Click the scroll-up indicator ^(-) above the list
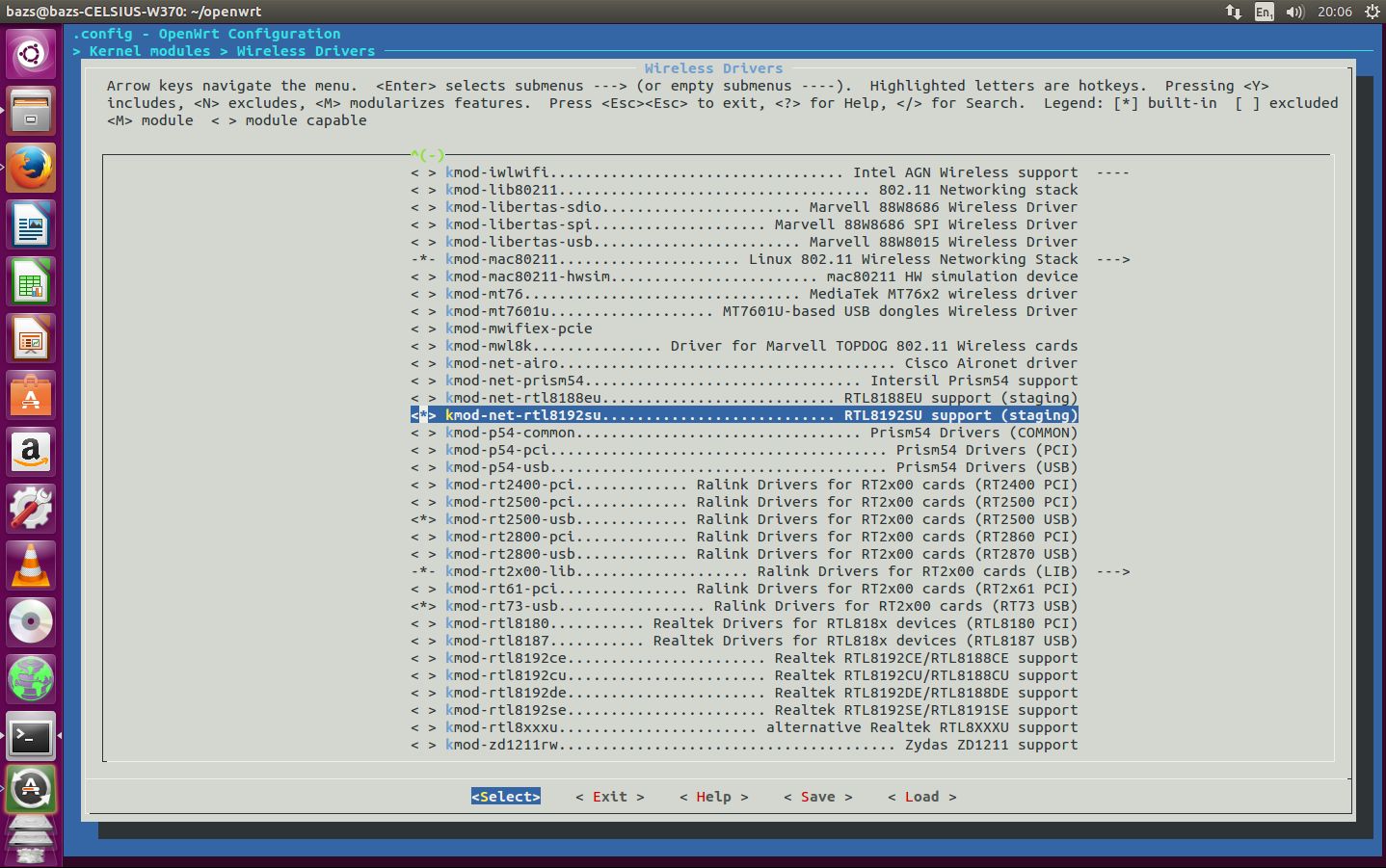 coord(427,154)
